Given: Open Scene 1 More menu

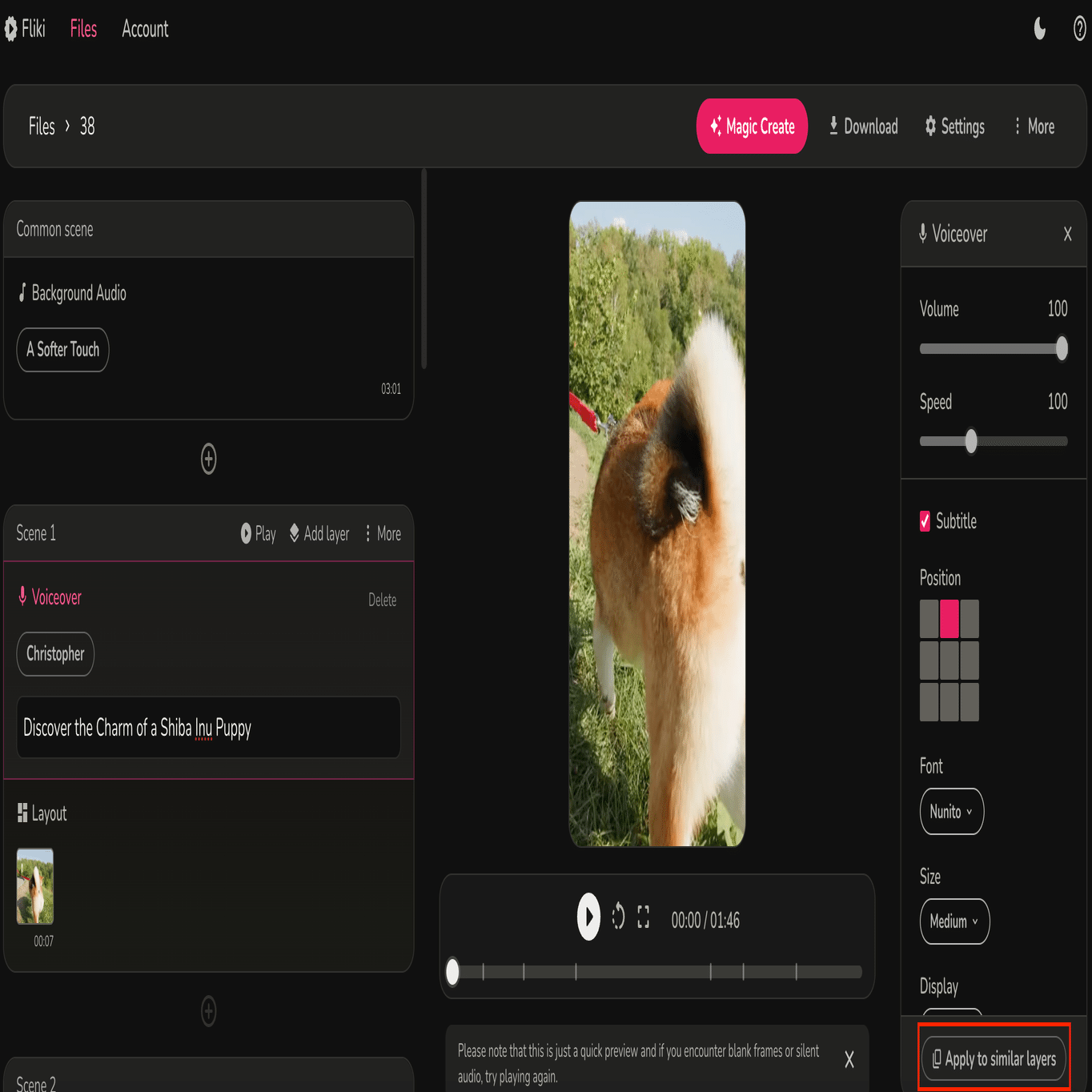Looking at the screenshot, I should click(x=383, y=534).
